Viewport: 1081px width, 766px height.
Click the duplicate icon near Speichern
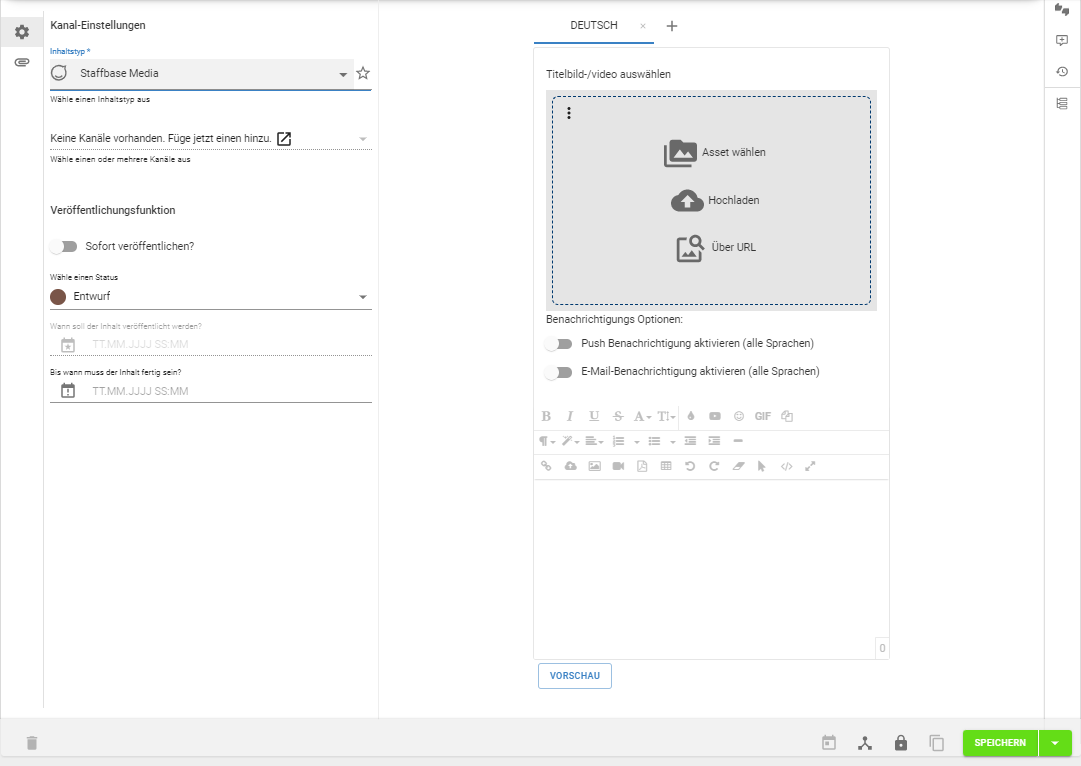[937, 743]
